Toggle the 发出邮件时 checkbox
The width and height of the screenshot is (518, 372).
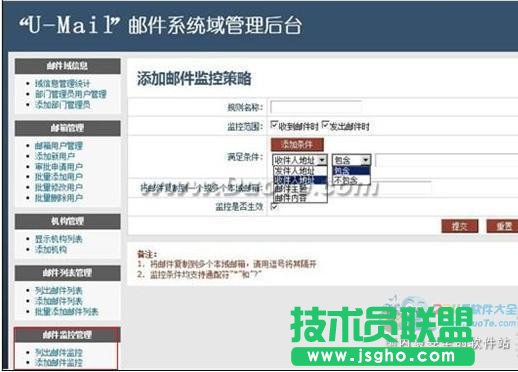tap(326, 125)
